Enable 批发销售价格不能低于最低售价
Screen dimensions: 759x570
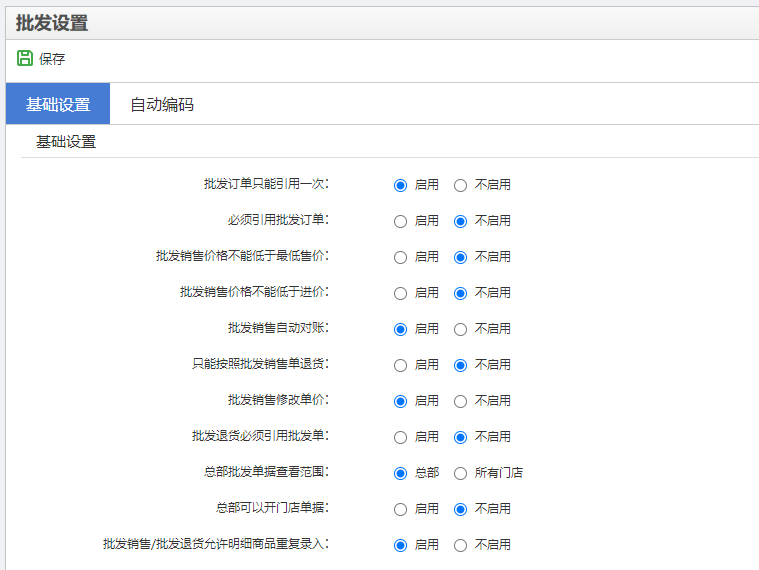(400, 257)
